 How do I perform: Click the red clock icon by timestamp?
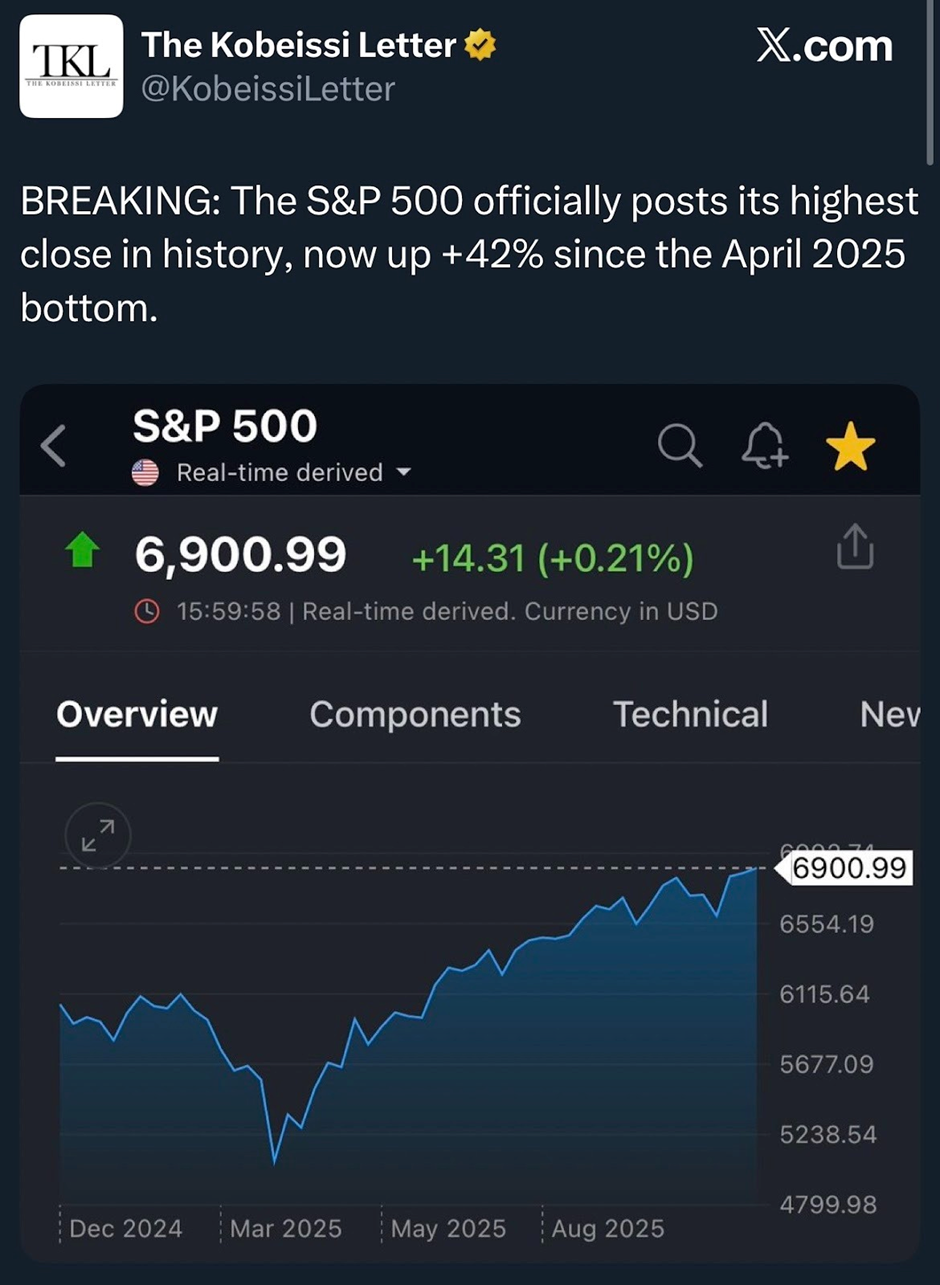[146, 611]
